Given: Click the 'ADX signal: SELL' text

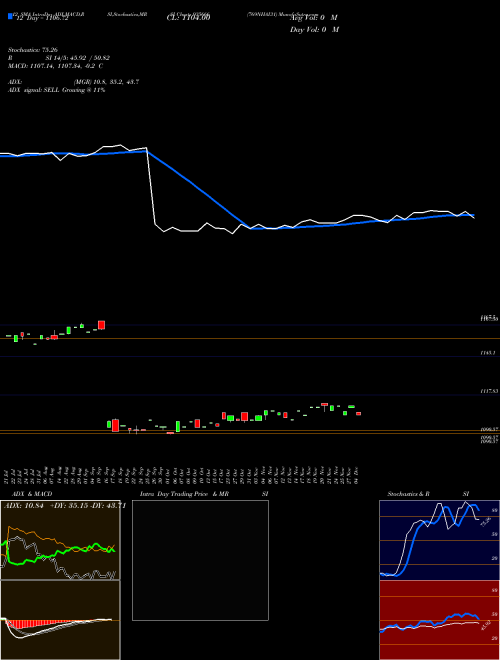Looking at the screenshot, I should coord(56,90).
